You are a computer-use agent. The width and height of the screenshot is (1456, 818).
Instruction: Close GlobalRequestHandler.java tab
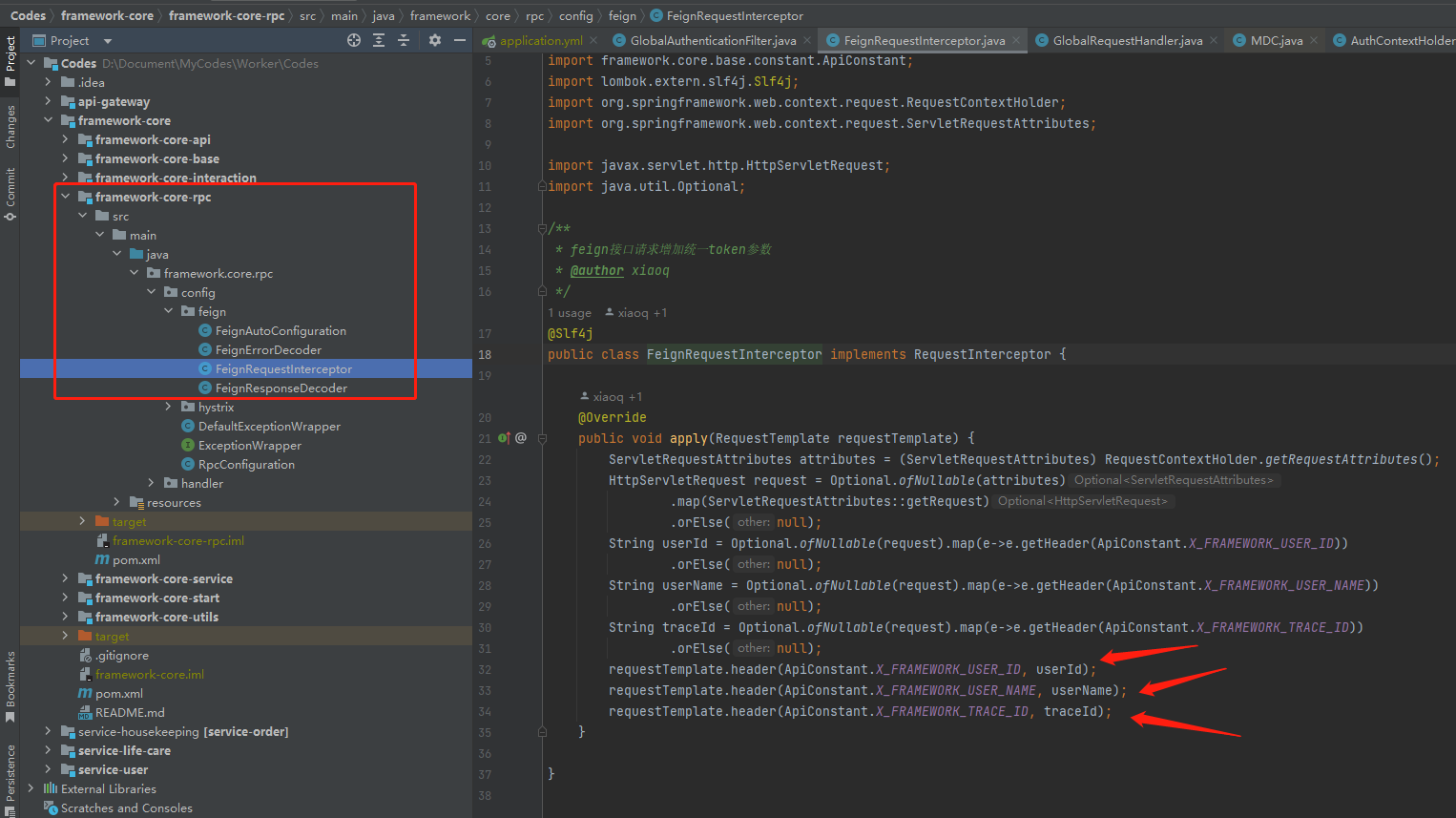coord(1214,41)
